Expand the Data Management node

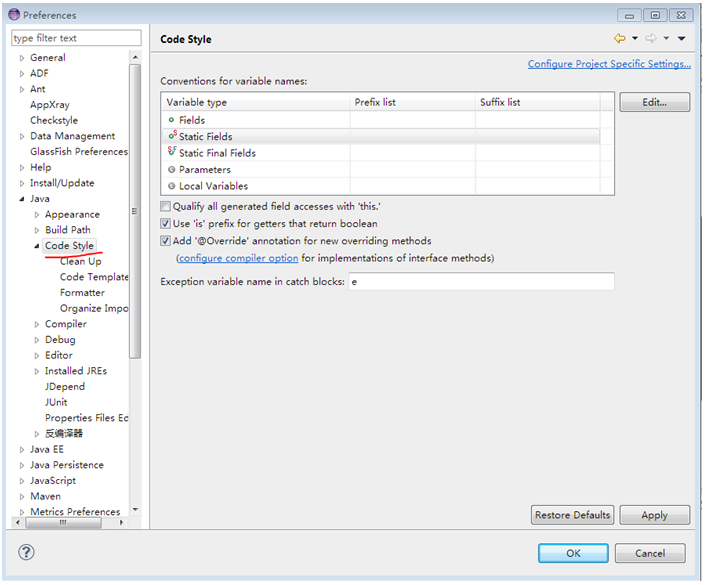[x=22, y=136]
